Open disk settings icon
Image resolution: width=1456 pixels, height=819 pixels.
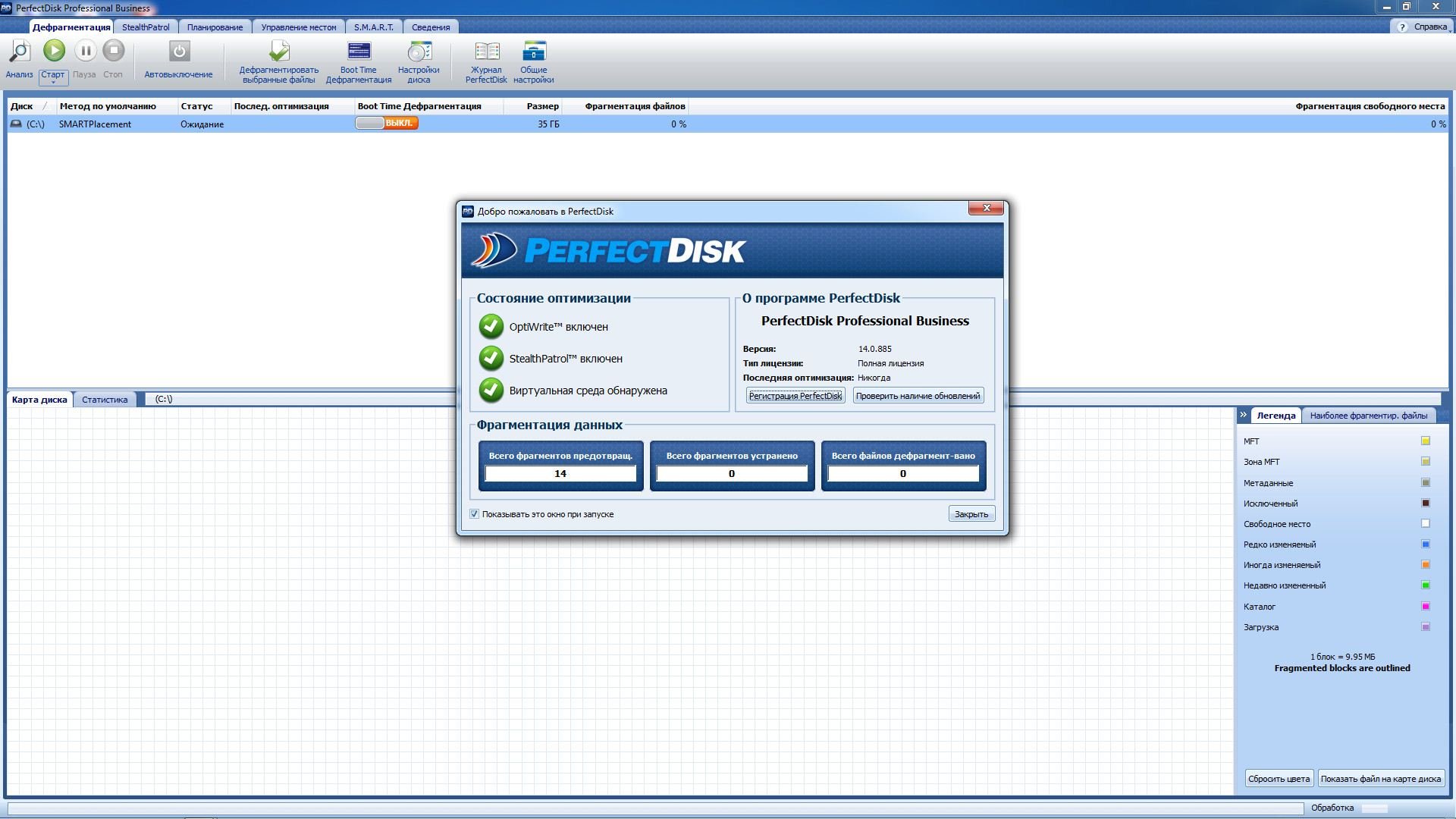tap(419, 52)
